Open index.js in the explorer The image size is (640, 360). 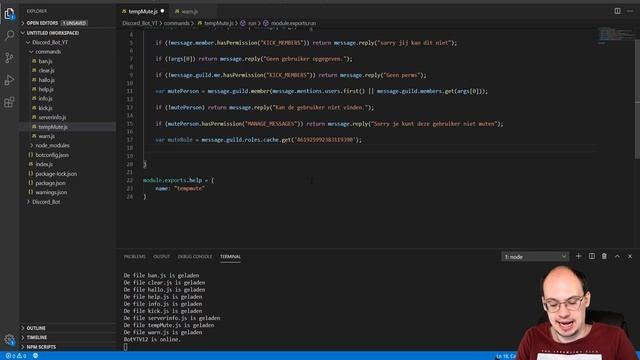tap(44, 164)
